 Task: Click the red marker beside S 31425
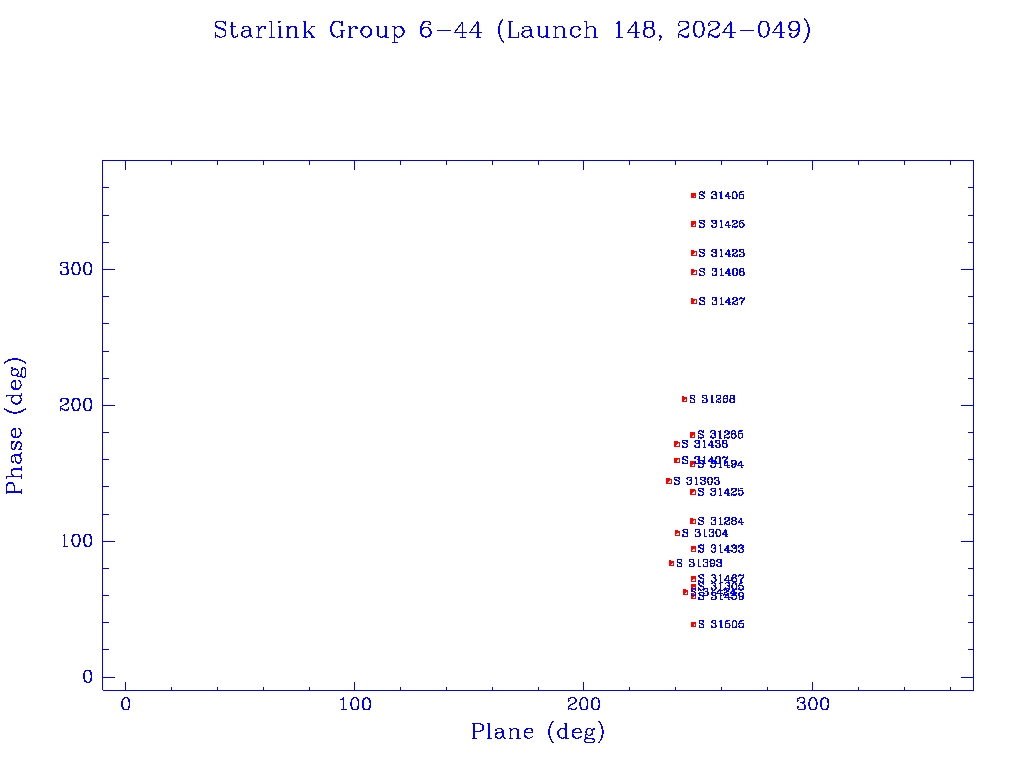[692, 492]
